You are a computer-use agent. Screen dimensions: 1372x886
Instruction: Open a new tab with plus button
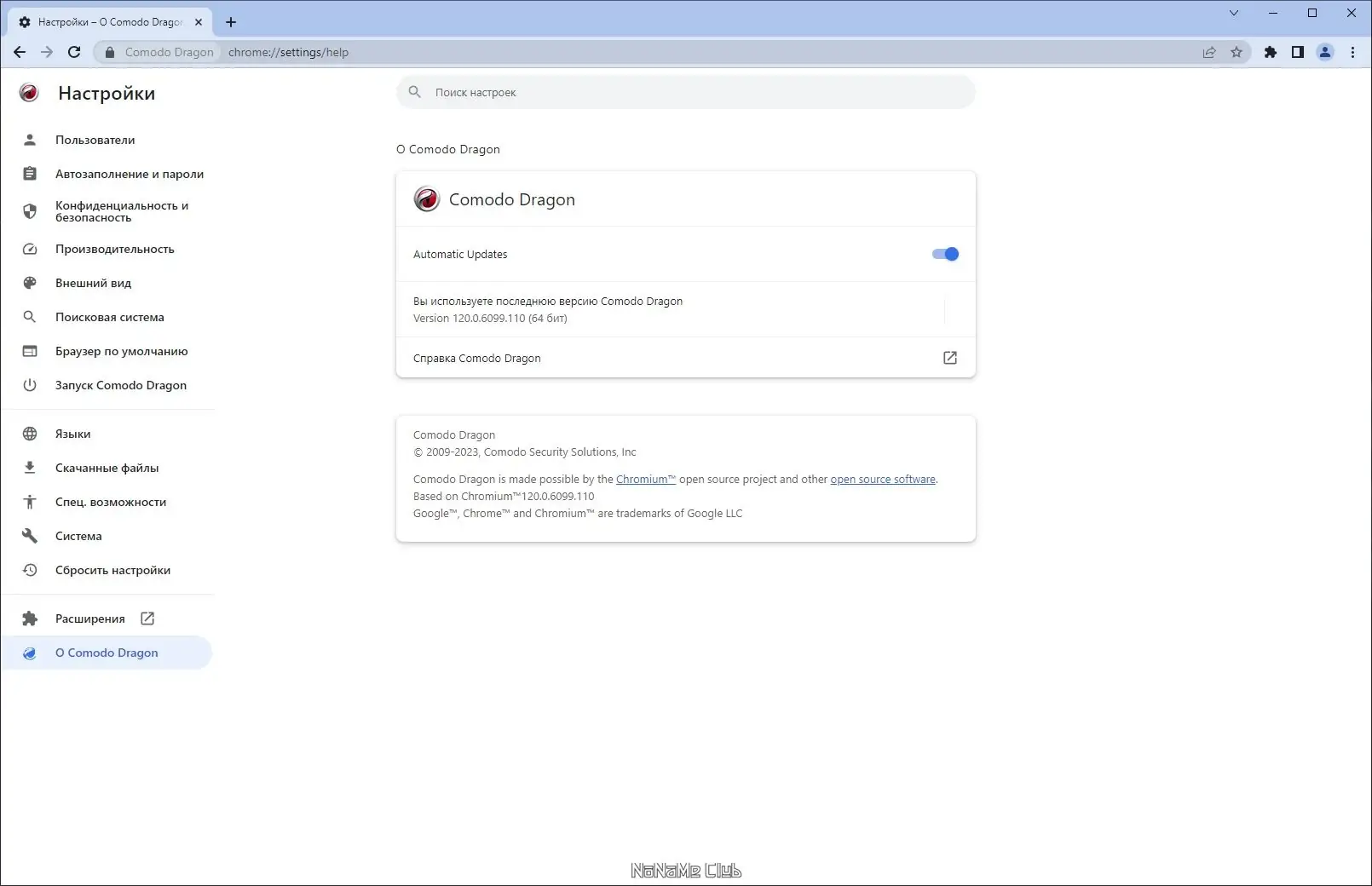click(x=231, y=22)
